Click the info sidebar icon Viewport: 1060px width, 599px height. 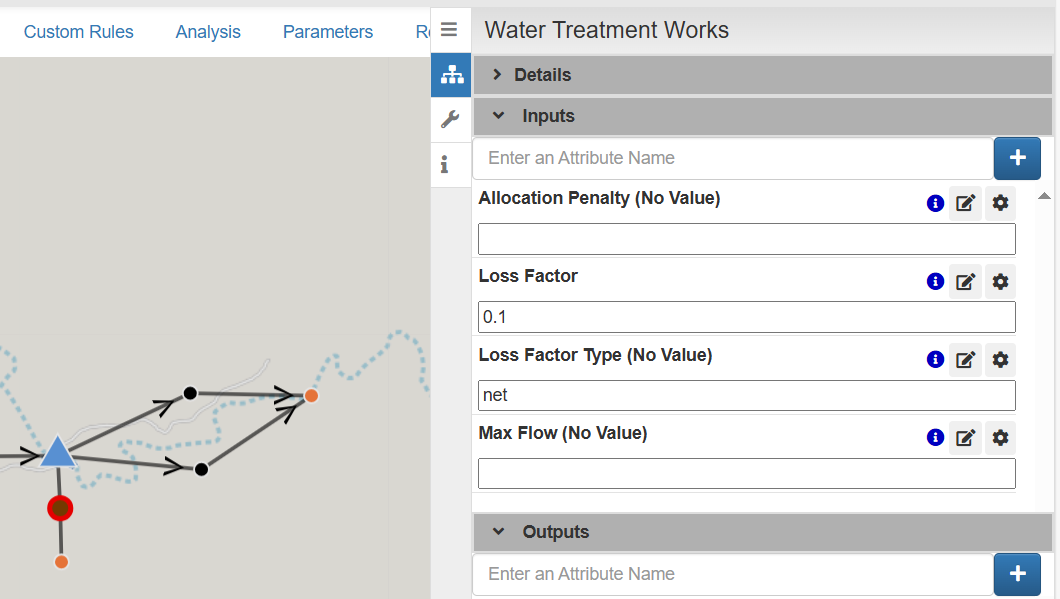pos(445,164)
